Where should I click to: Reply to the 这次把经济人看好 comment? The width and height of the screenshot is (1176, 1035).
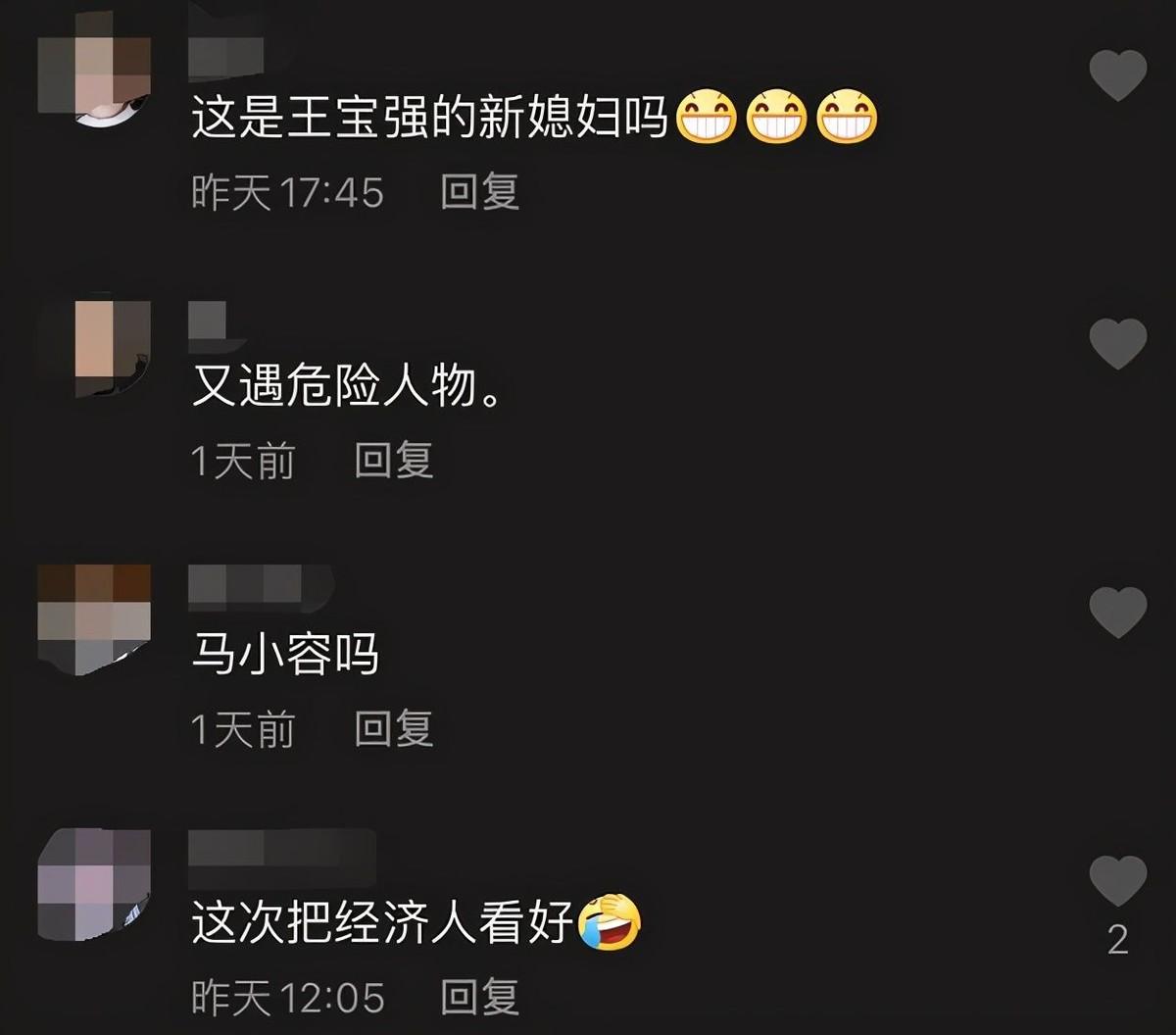pos(479,998)
